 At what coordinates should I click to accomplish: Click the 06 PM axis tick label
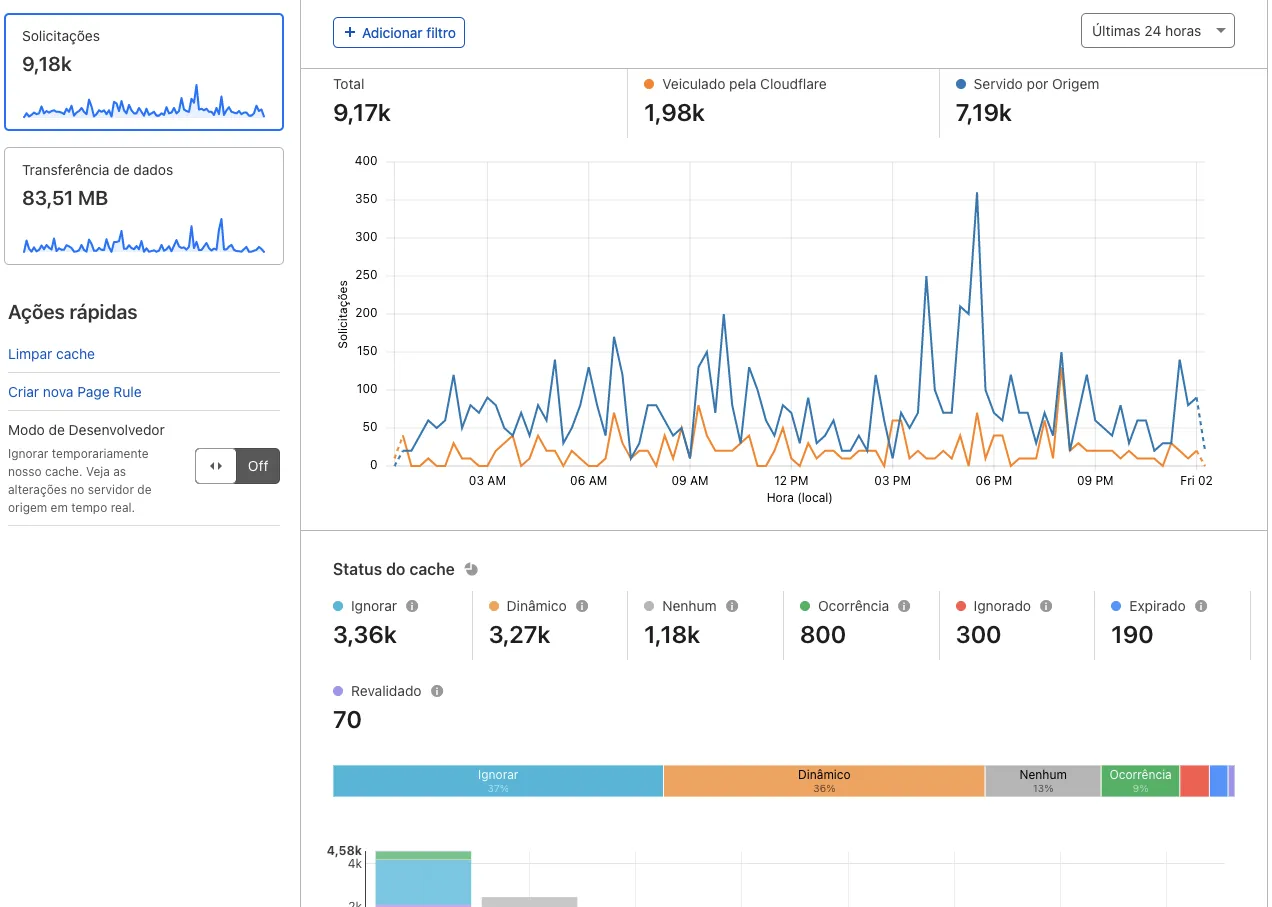coord(994,481)
